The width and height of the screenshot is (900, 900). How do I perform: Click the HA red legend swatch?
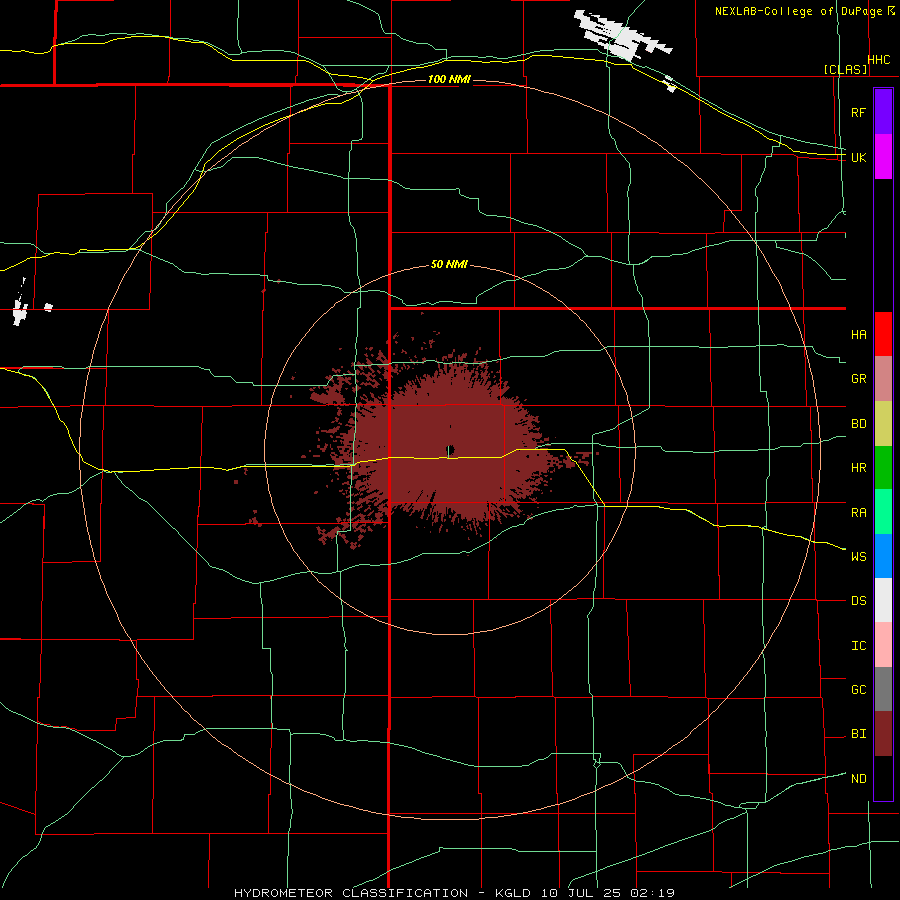coord(883,334)
